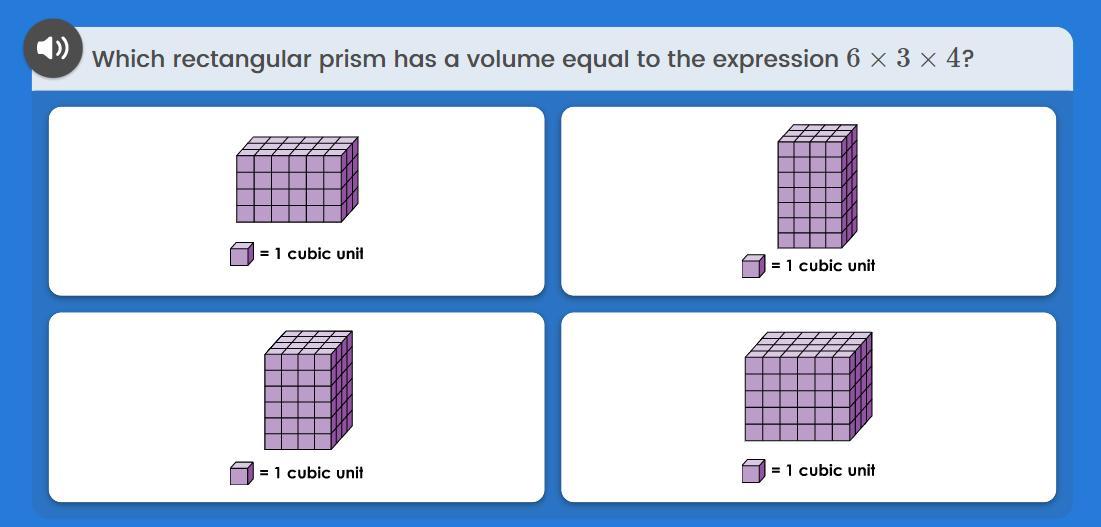Image resolution: width=1101 pixels, height=527 pixels.
Task: Click the word 'volume' in the question
Action: (509, 59)
